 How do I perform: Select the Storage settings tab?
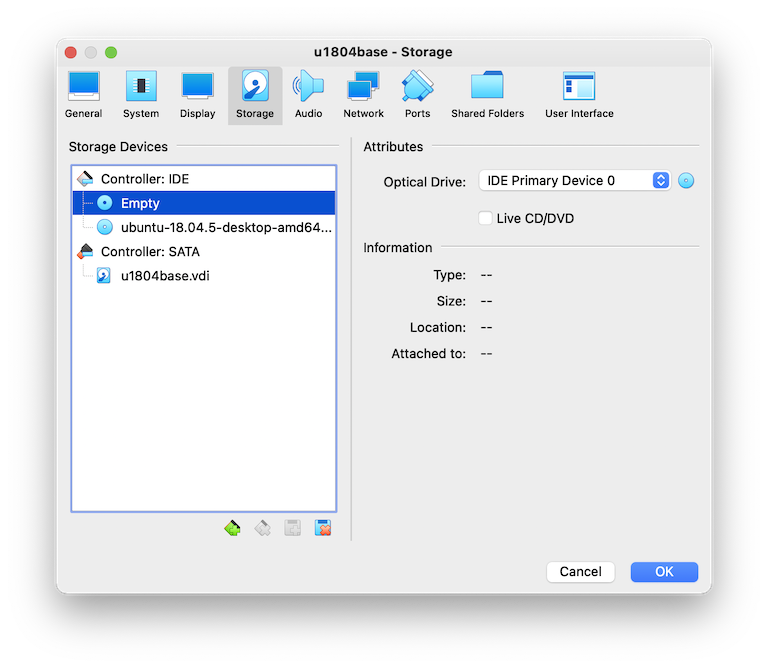click(x=255, y=95)
